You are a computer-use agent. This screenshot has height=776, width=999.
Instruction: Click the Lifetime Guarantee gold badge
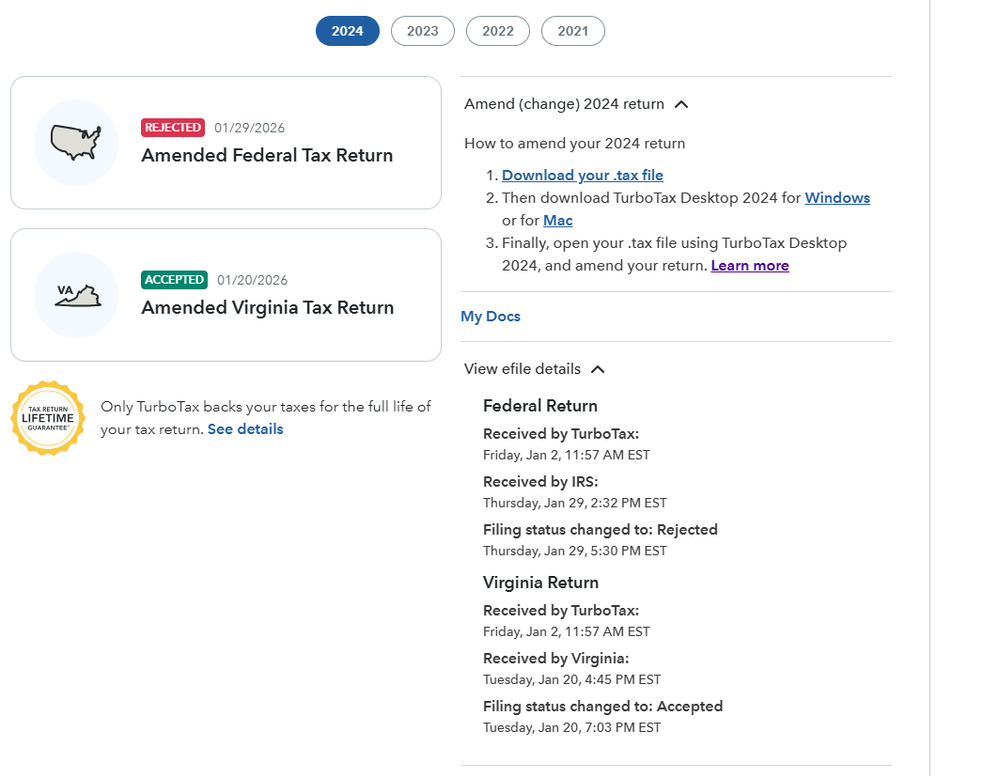pos(48,418)
